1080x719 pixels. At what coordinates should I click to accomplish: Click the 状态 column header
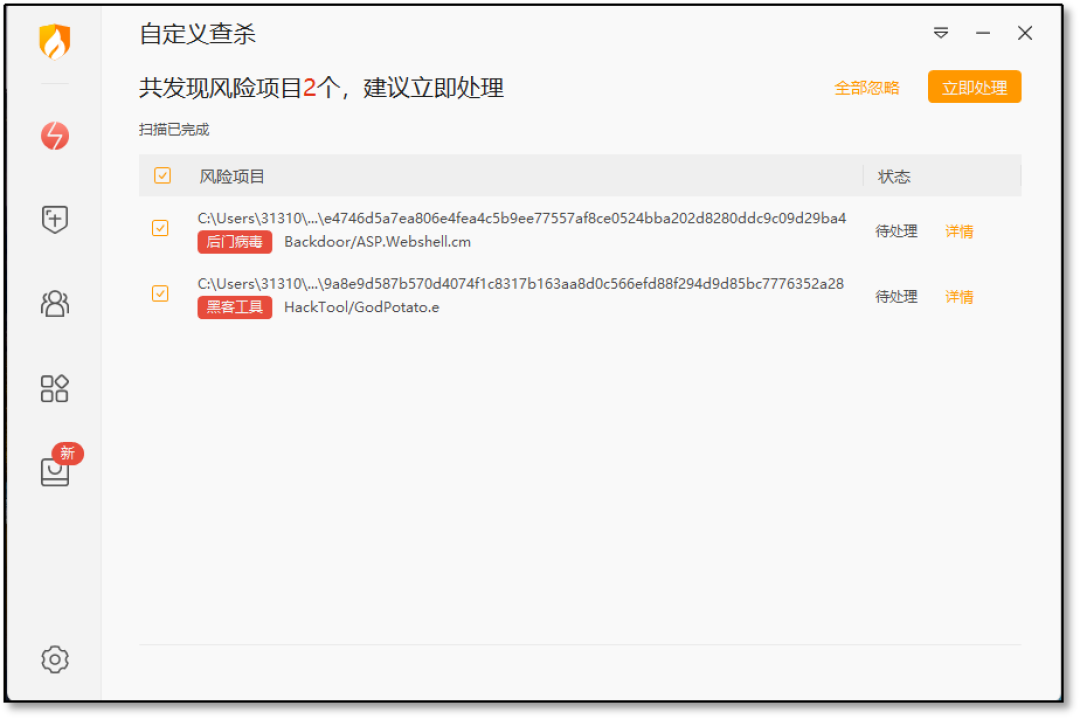click(894, 176)
